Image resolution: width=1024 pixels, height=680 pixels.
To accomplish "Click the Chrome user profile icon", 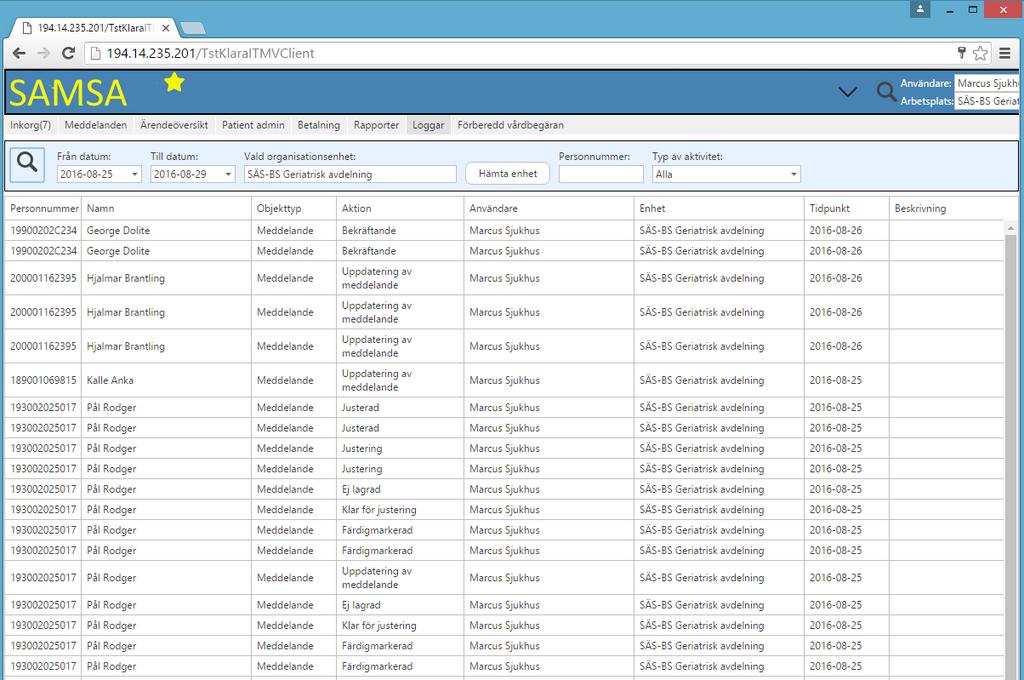I will coord(920,9).
